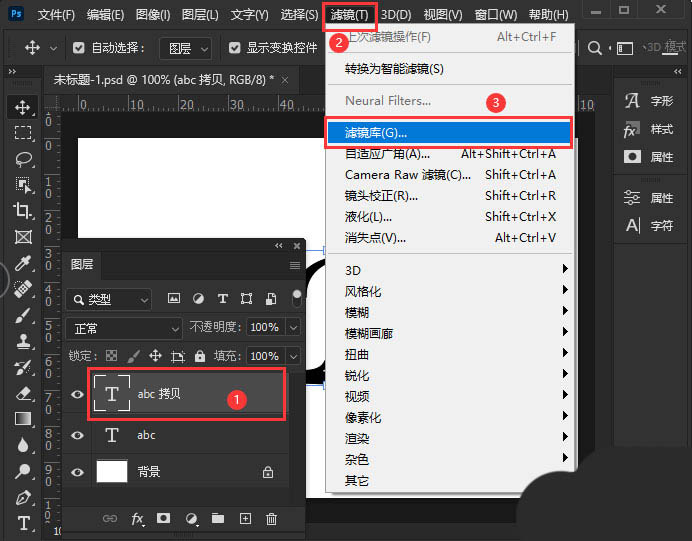Expand the 渲染 filter submenu

pyautogui.click(x=449, y=439)
